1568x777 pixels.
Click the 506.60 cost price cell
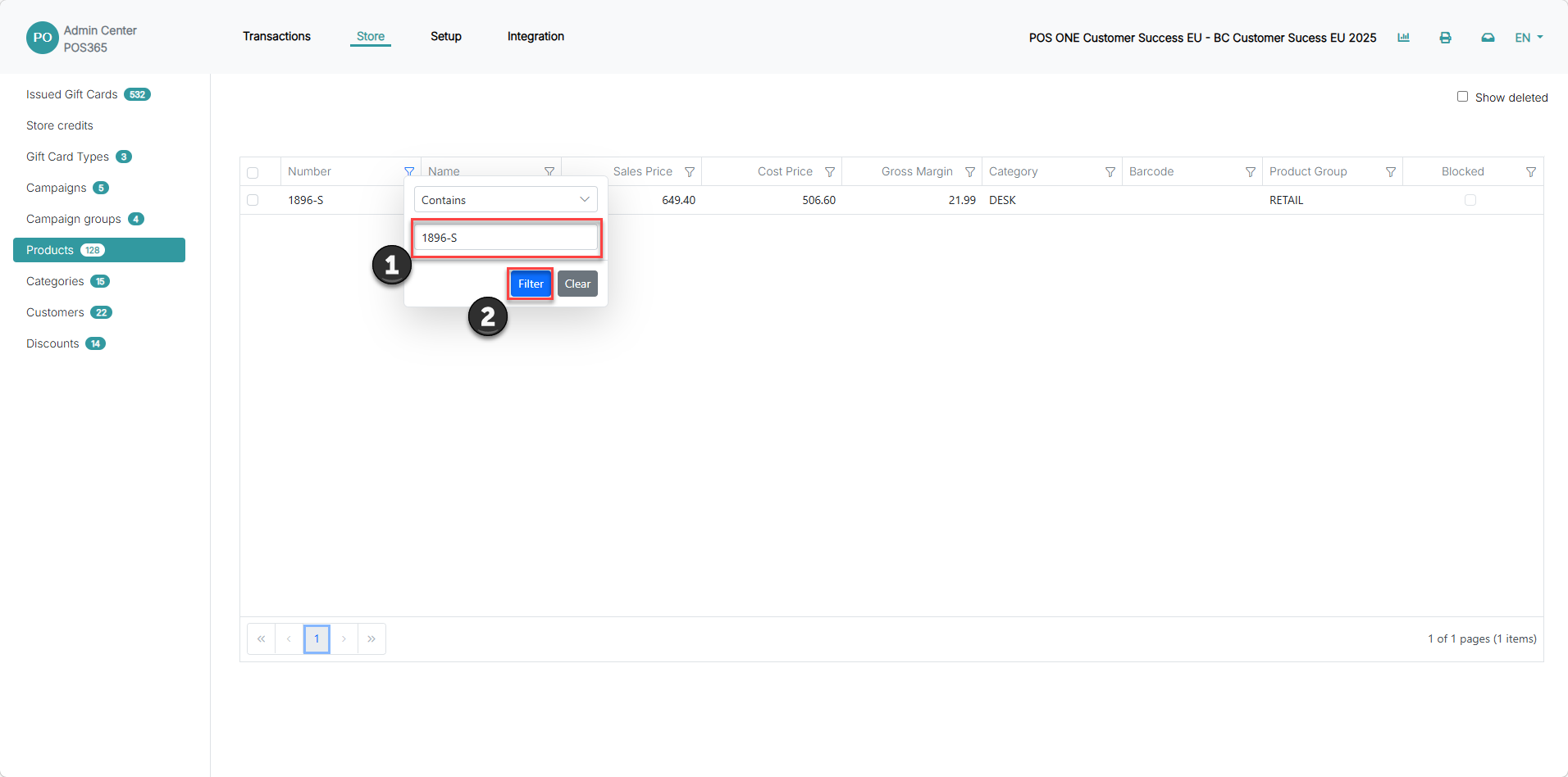tap(819, 200)
